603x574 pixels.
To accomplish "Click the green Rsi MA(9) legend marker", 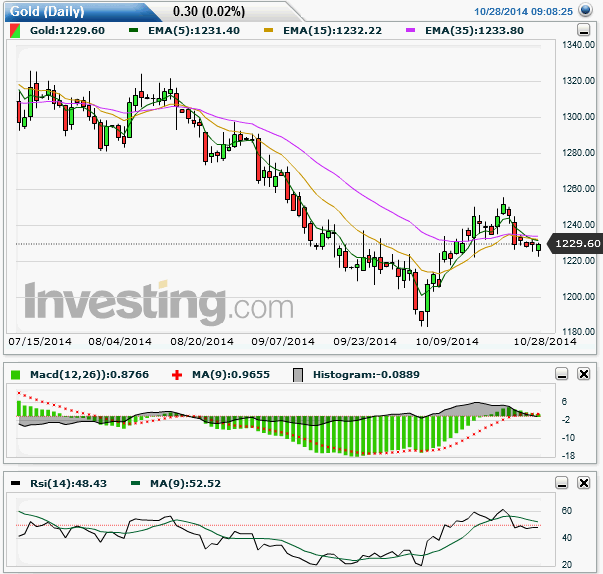I will [x=135, y=483].
